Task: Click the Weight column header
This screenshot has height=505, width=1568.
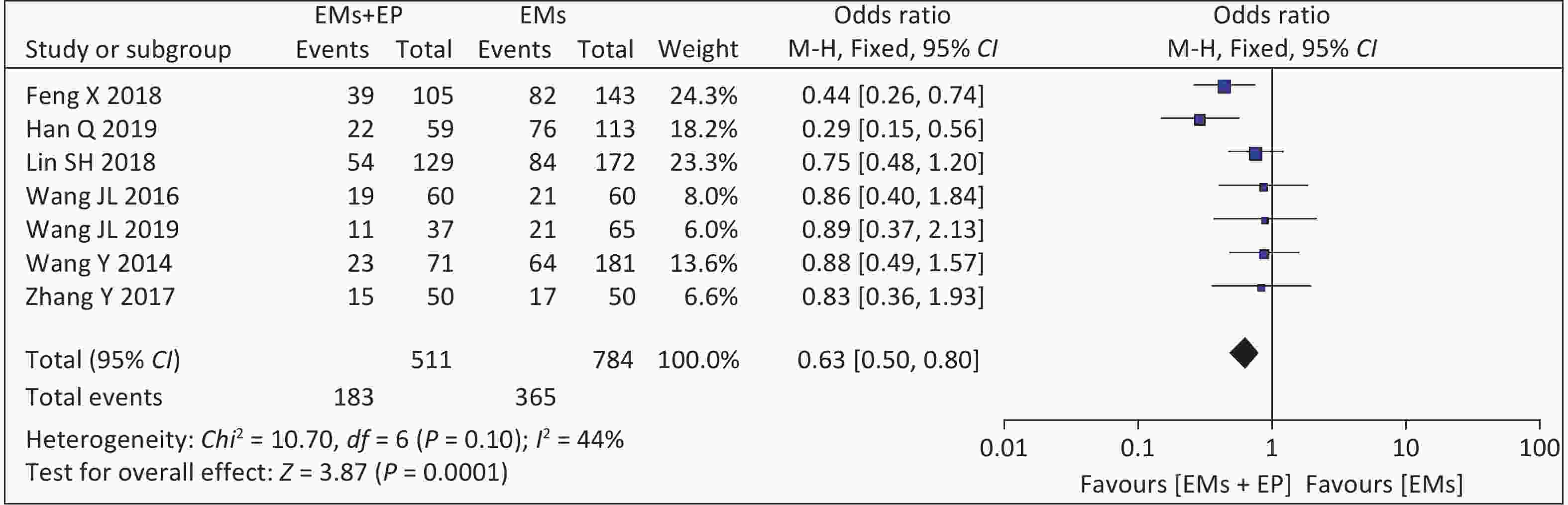Action: pos(697,49)
